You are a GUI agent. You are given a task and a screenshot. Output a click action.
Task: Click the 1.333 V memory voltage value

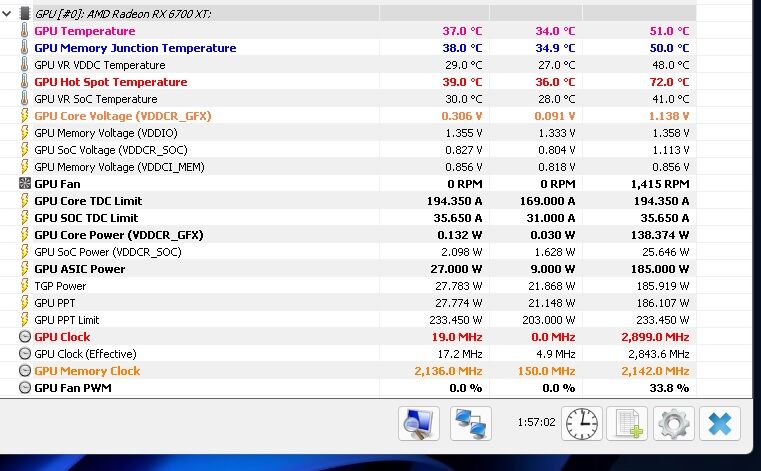point(557,133)
